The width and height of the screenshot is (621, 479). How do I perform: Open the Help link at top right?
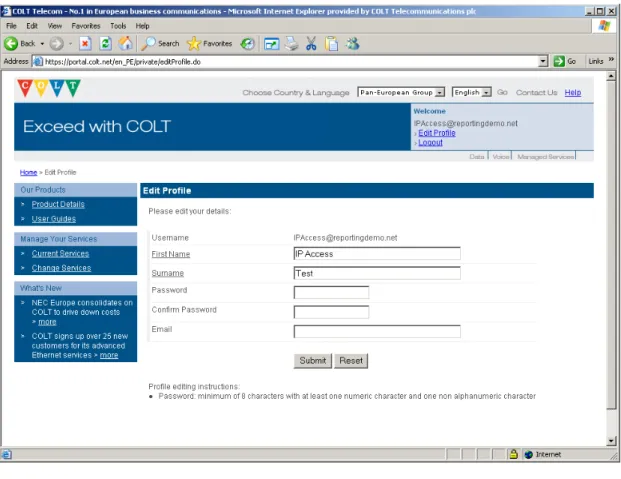pyautogui.click(x=573, y=93)
